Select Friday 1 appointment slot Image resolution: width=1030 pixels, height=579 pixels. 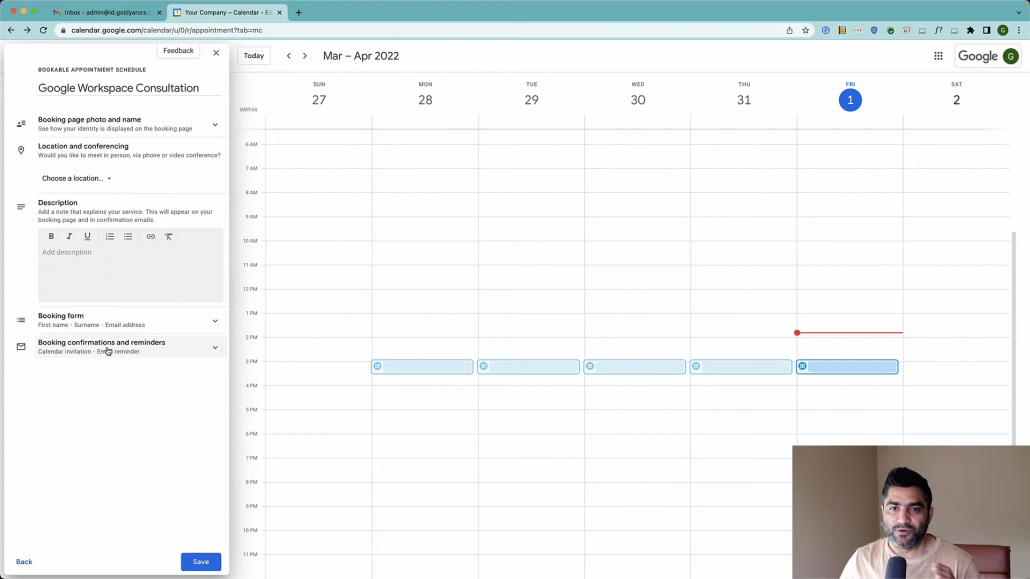click(x=847, y=367)
